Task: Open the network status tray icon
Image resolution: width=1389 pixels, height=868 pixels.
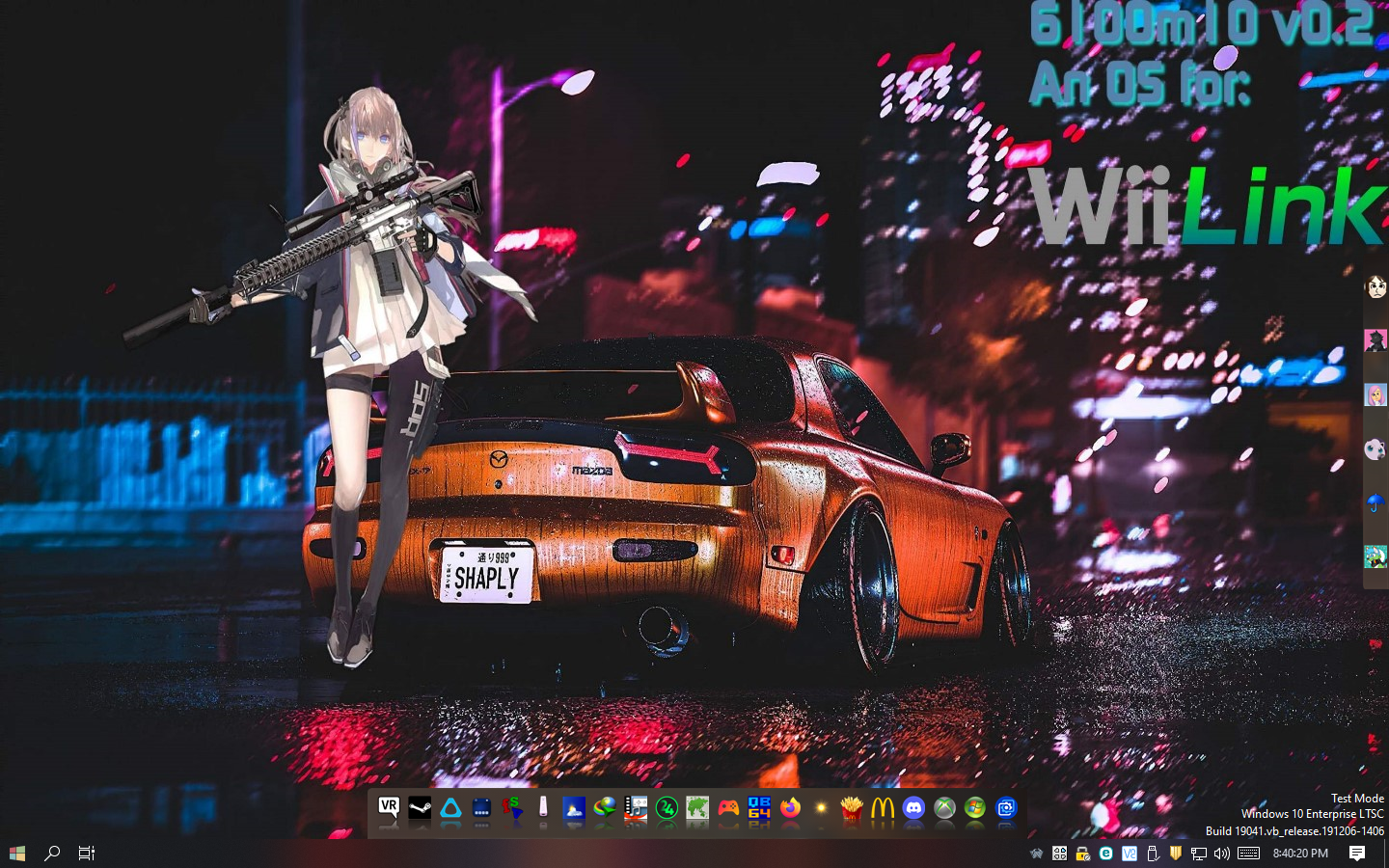Action: 1199,854
